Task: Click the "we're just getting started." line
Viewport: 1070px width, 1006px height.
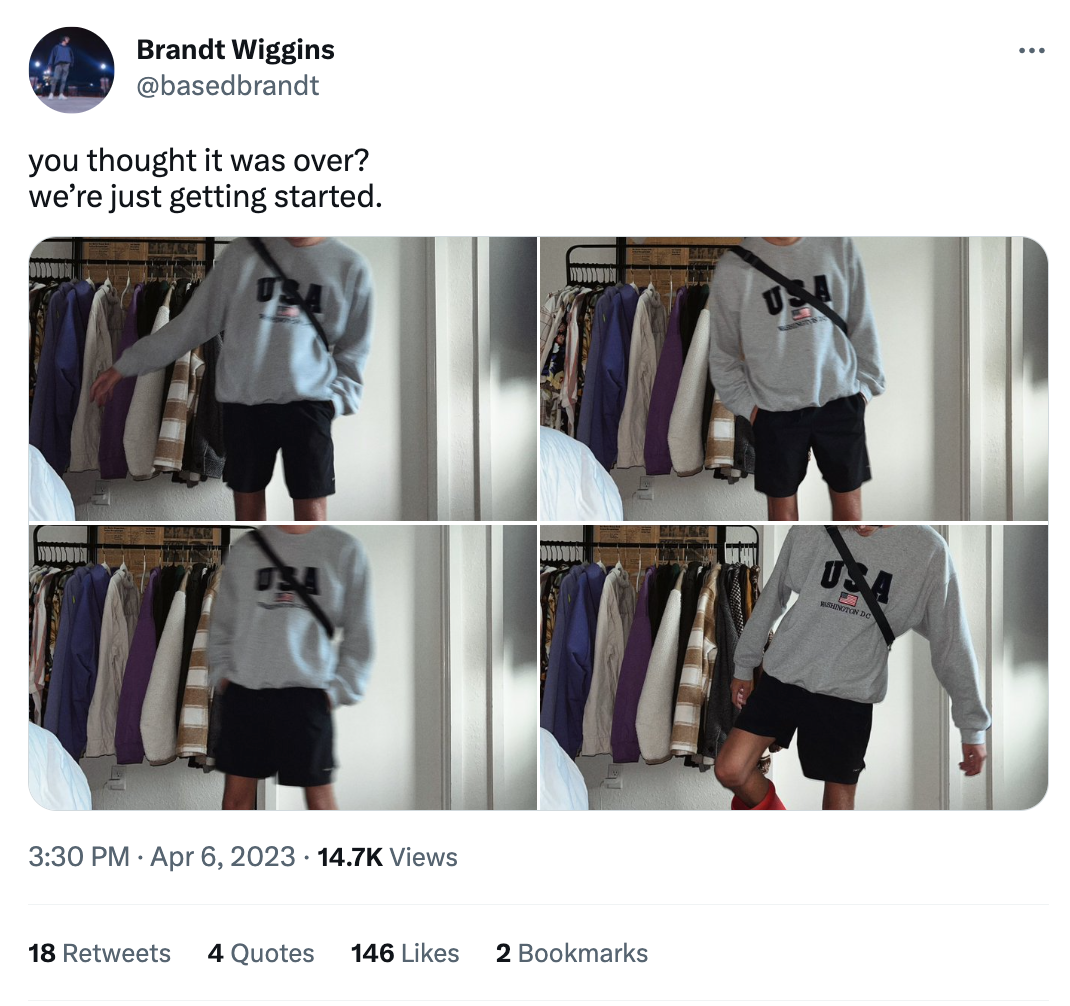Action: click(x=205, y=197)
